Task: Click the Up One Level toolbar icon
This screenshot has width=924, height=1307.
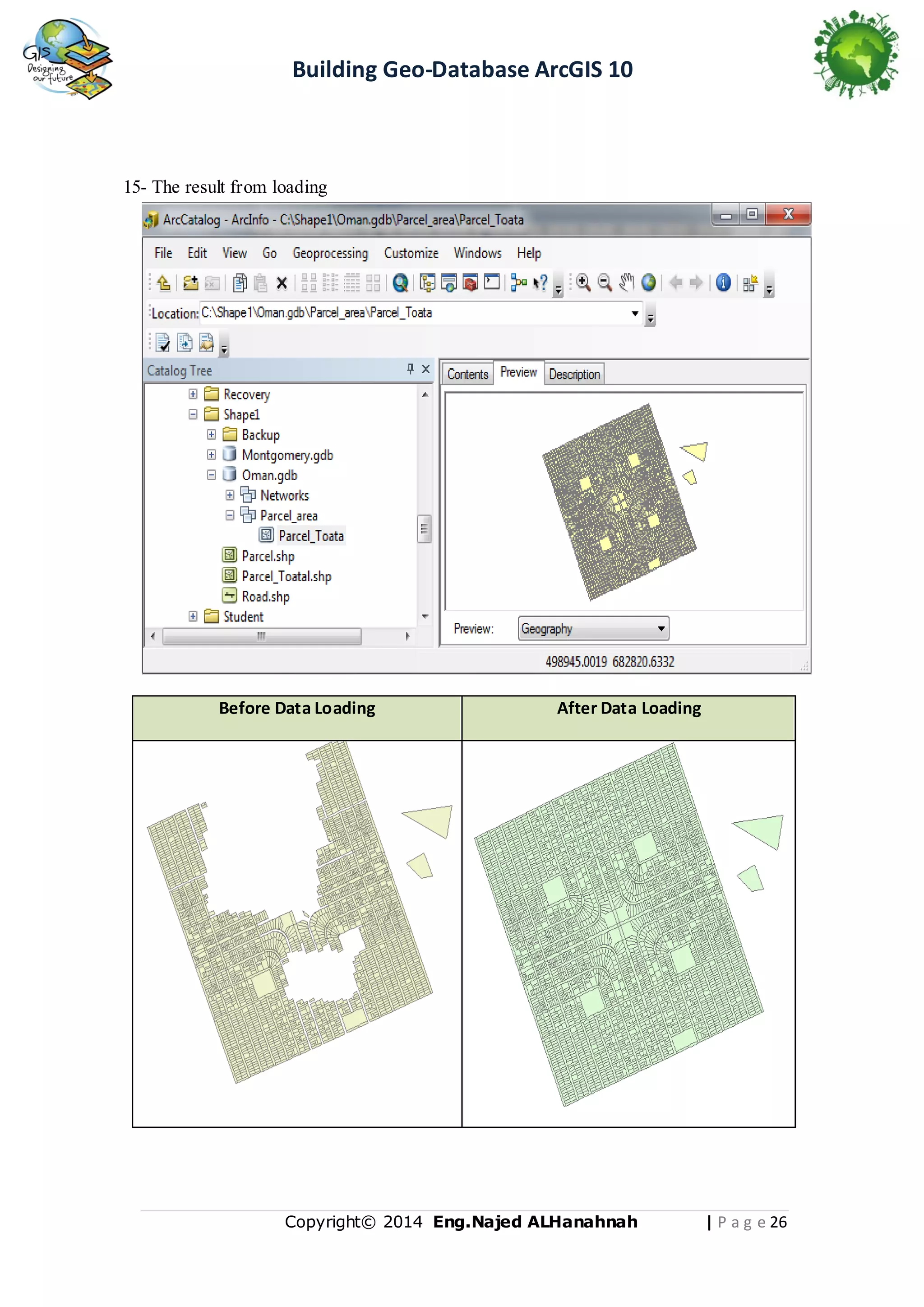Action: [x=163, y=283]
